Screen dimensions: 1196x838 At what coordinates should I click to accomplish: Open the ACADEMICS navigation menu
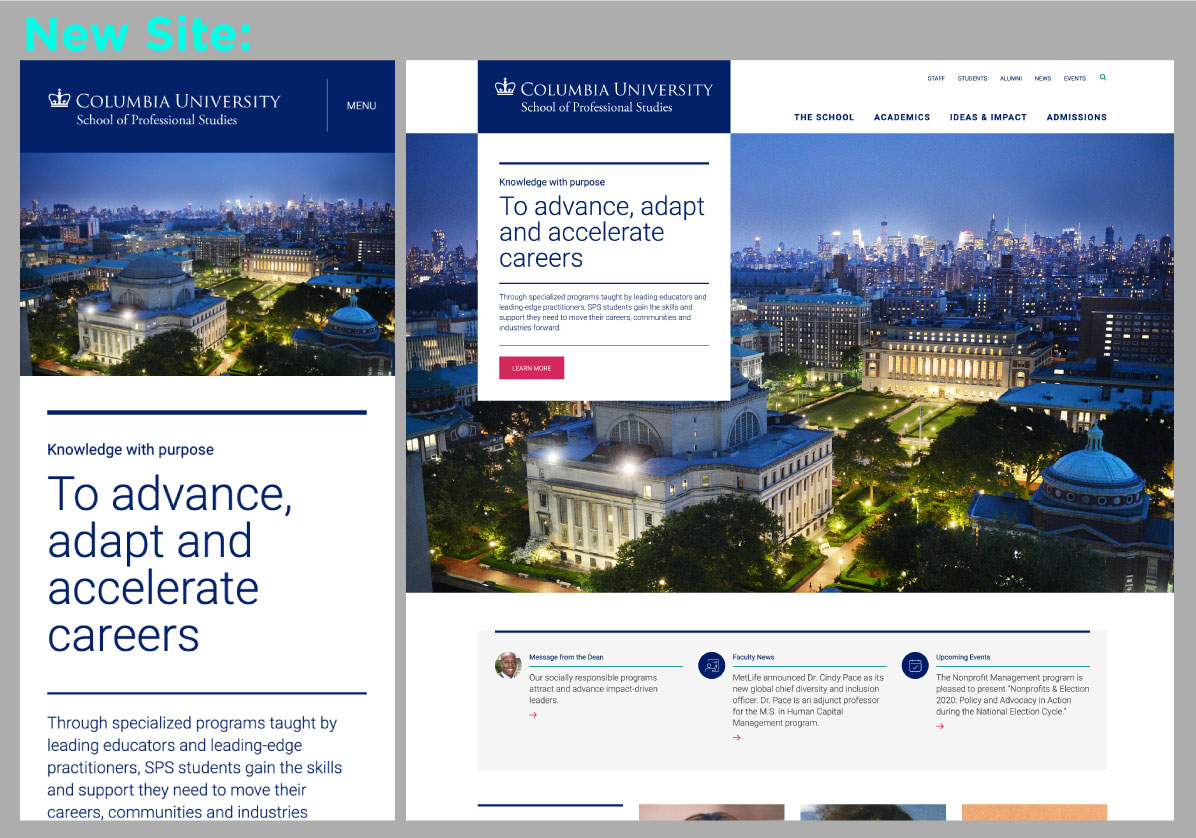click(902, 117)
